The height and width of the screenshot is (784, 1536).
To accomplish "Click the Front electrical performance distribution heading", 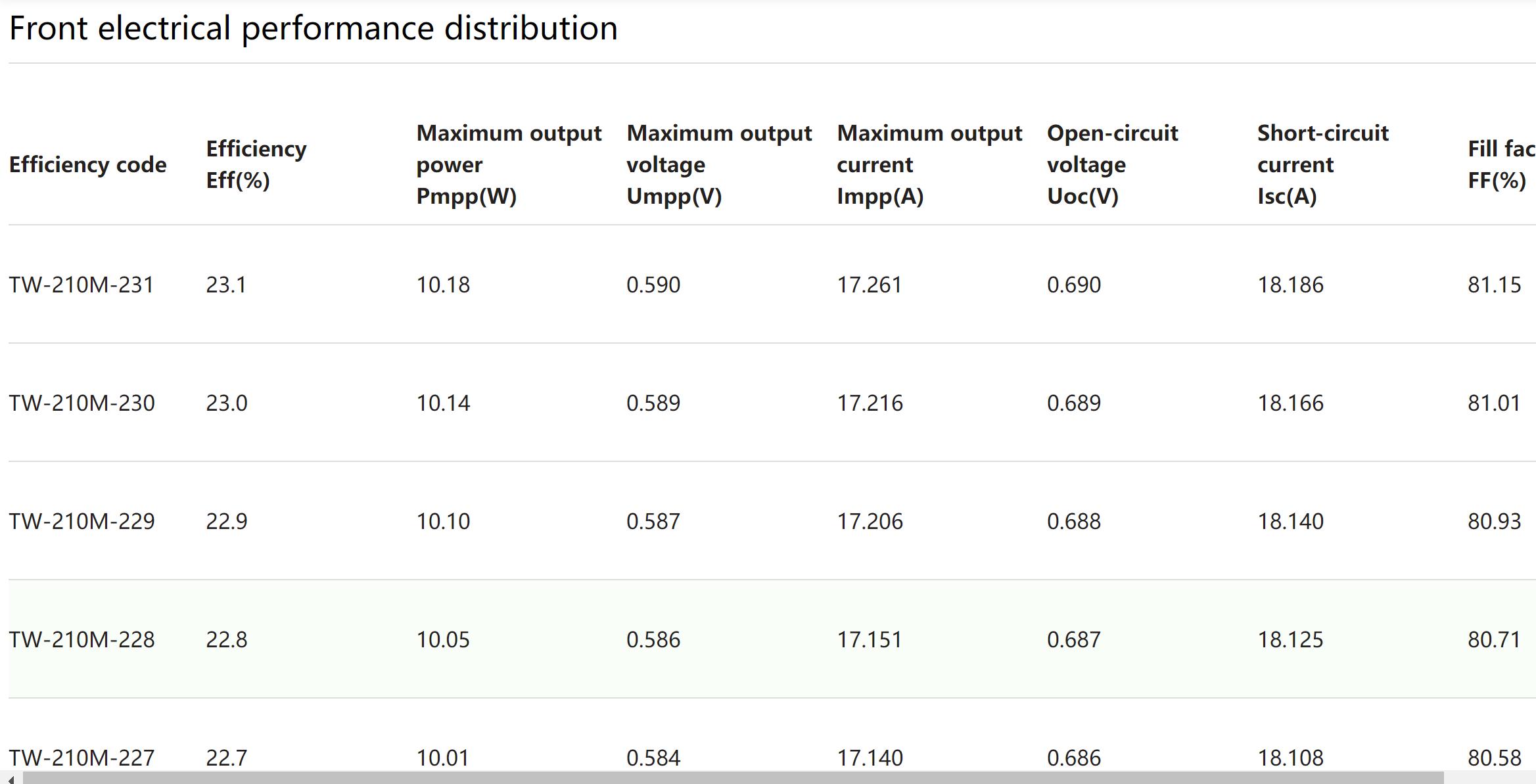I will [x=314, y=29].
